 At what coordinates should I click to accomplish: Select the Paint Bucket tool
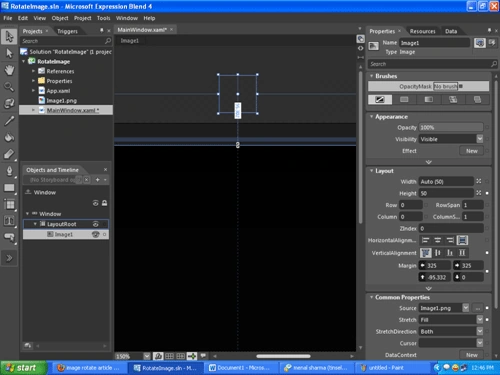click(9, 137)
